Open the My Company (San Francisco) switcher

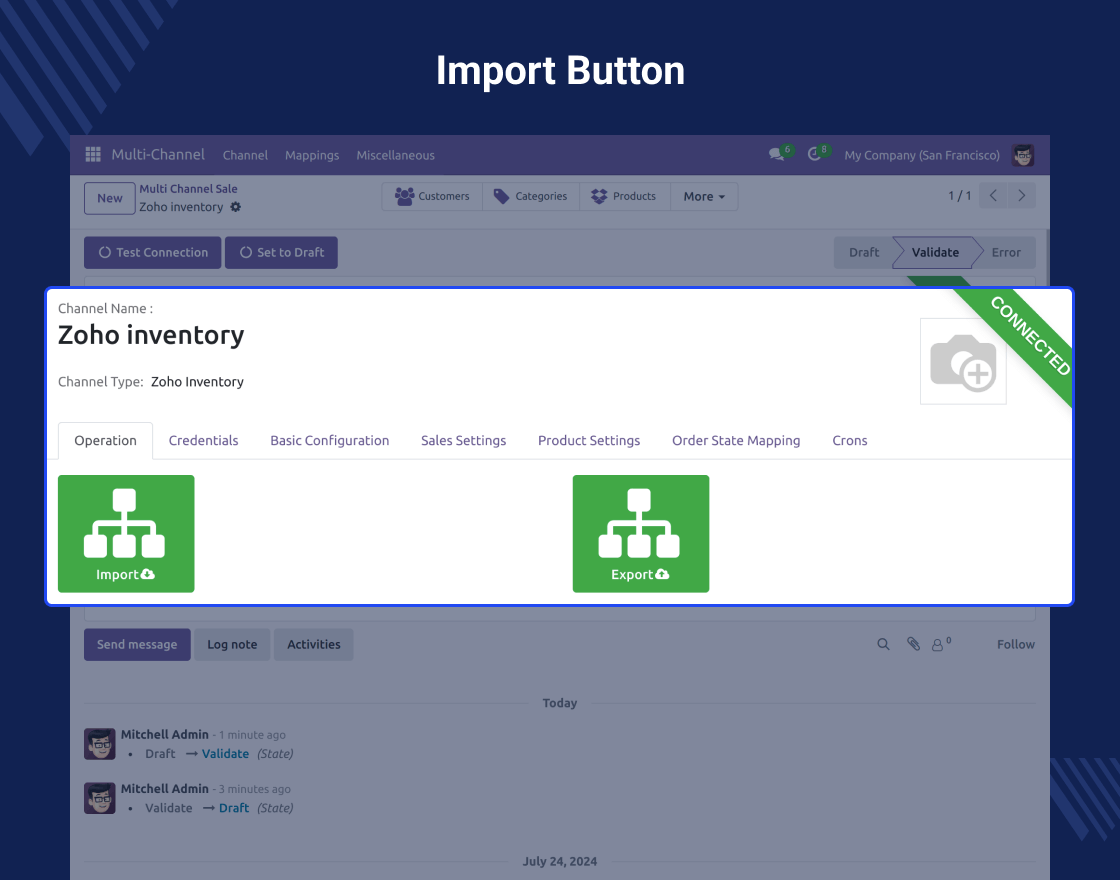pyautogui.click(x=922, y=155)
